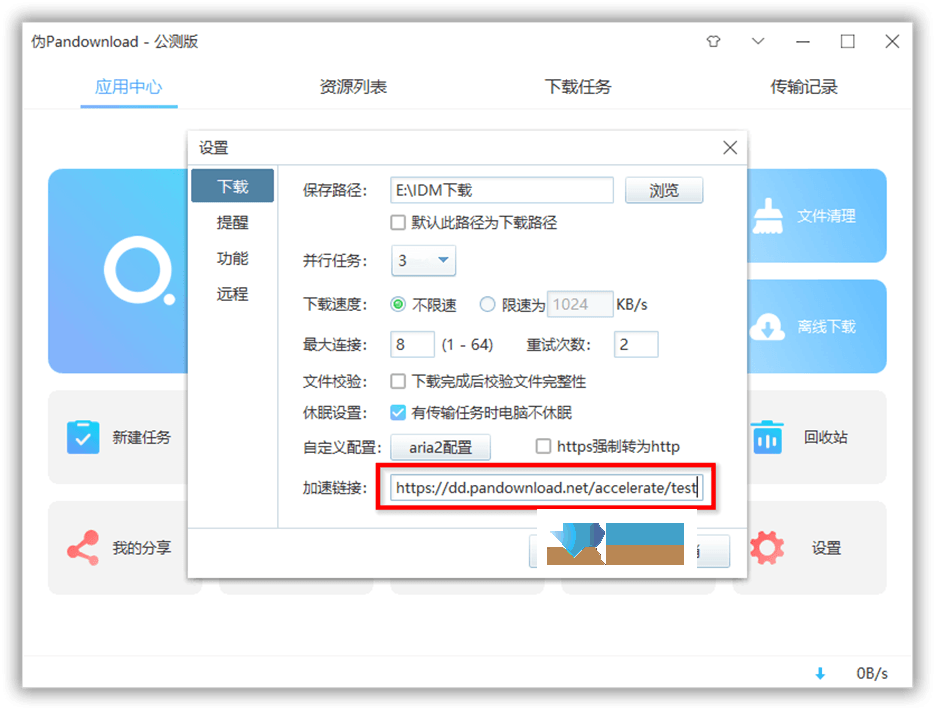Open the title bar dropdown chevron menu
935x710 pixels.
[758, 41]
